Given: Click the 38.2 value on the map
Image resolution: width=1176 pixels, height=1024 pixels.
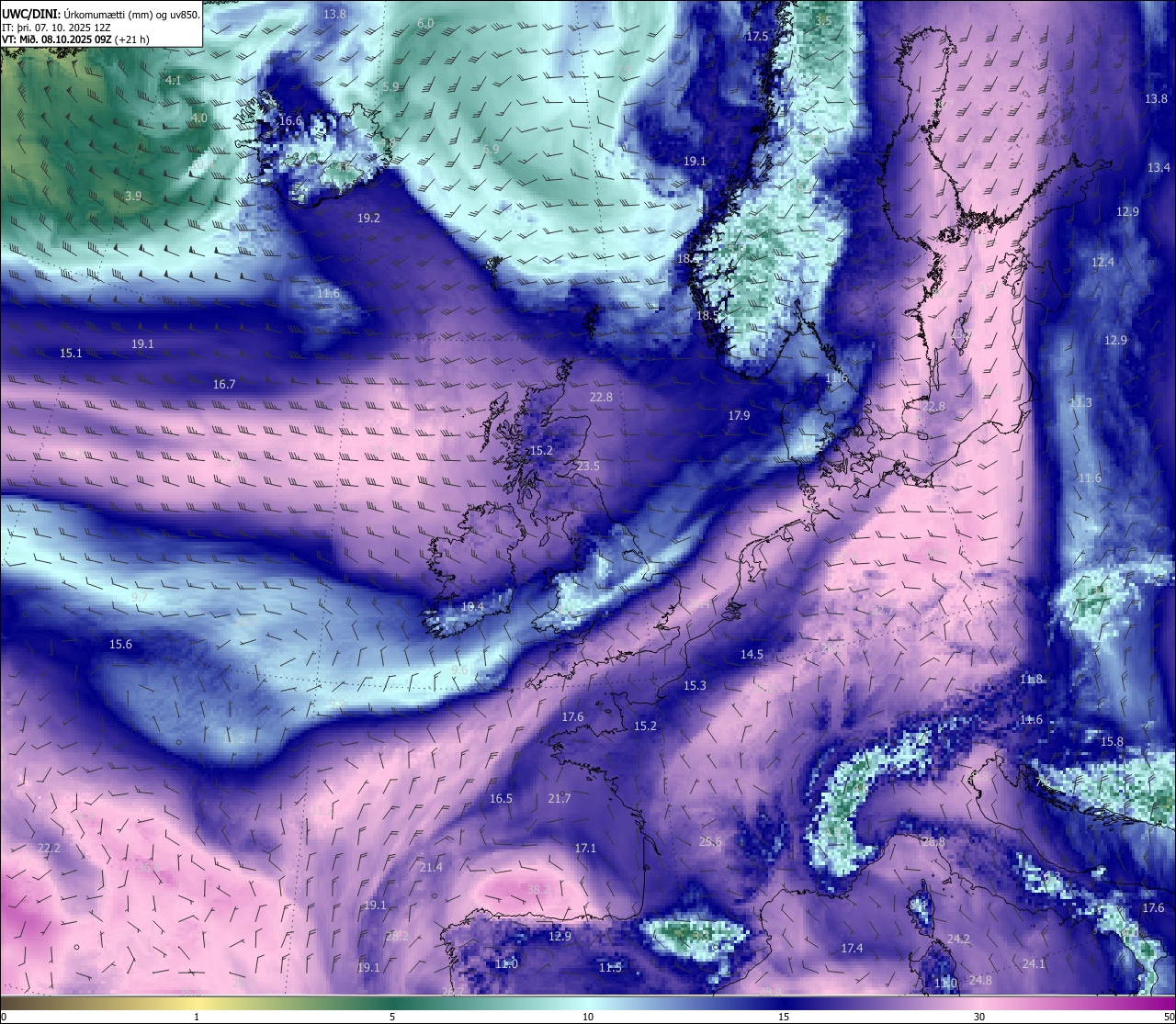Looking at the screenshot, I should coord(538,888).
